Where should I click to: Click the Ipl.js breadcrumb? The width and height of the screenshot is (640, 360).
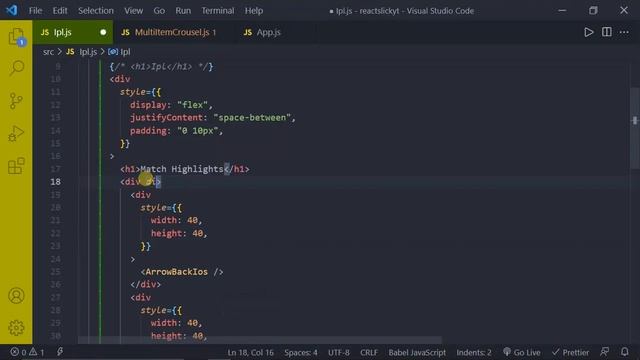click(x=82, y=52)
